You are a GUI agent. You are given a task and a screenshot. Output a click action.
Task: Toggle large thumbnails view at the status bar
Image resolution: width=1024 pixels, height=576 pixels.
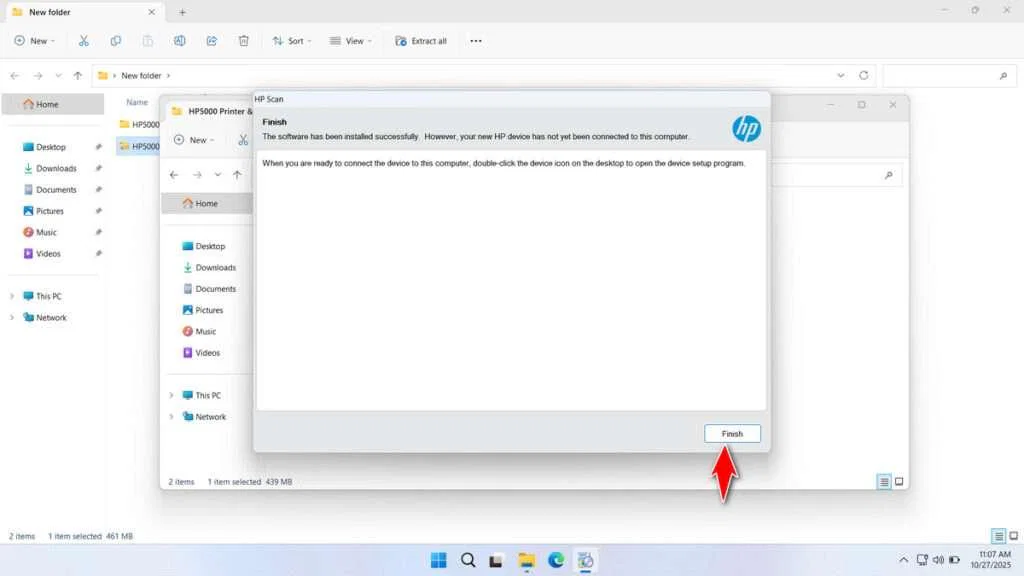coord(1012,536)
